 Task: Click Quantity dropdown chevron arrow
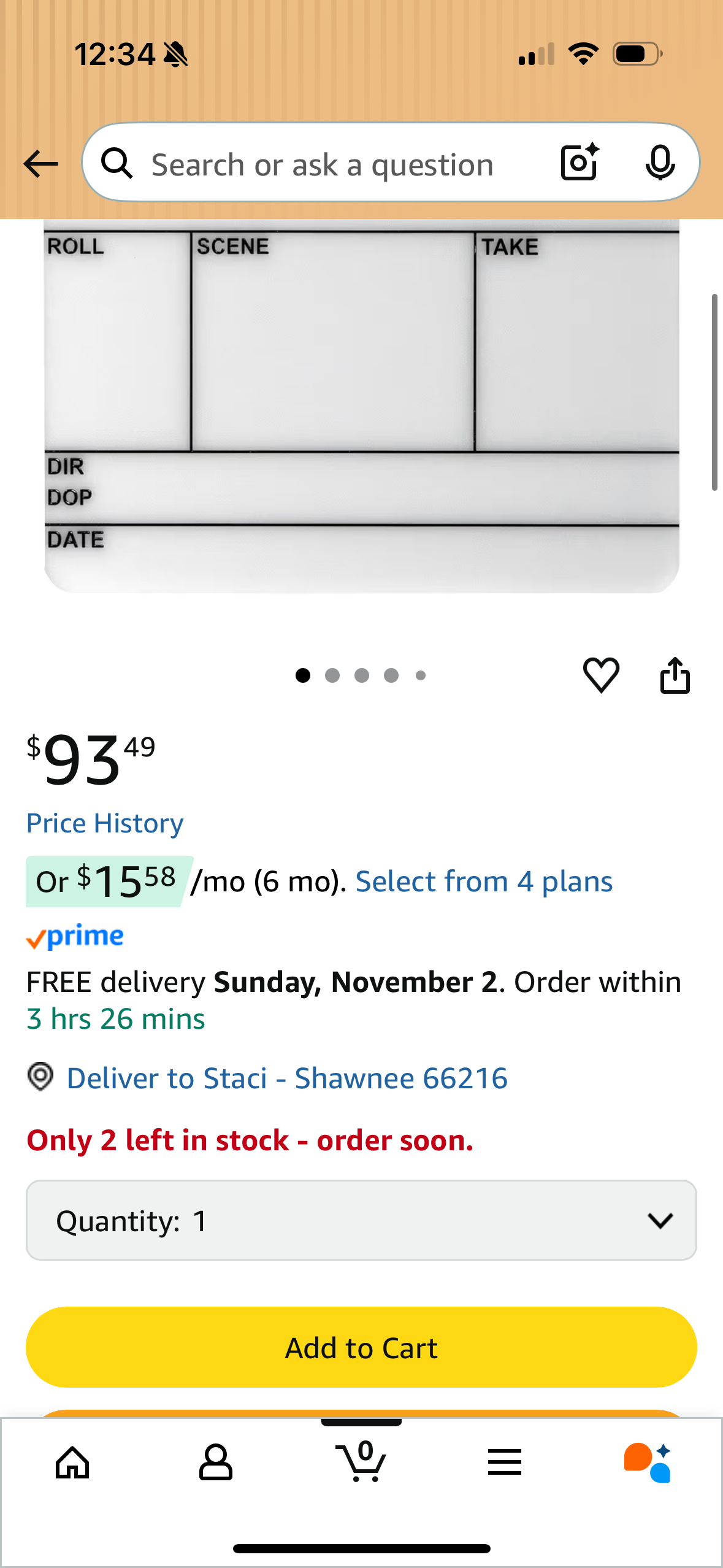(660, 1220)
